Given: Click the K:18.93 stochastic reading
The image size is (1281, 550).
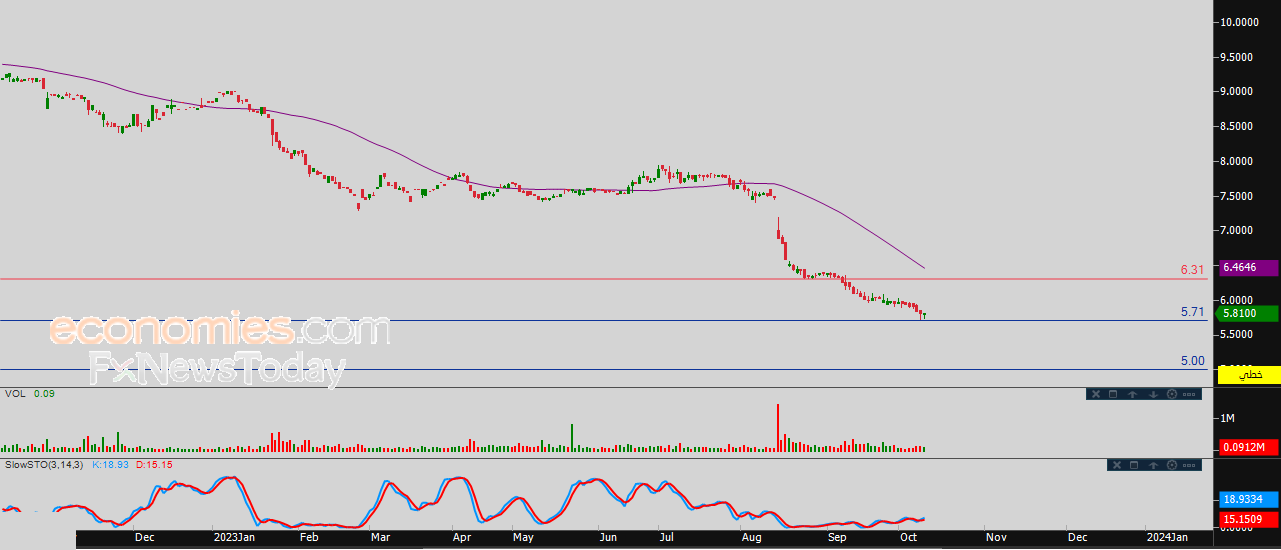Looking at the screenshot, I should pyautogui.click(x=111, y=465).
